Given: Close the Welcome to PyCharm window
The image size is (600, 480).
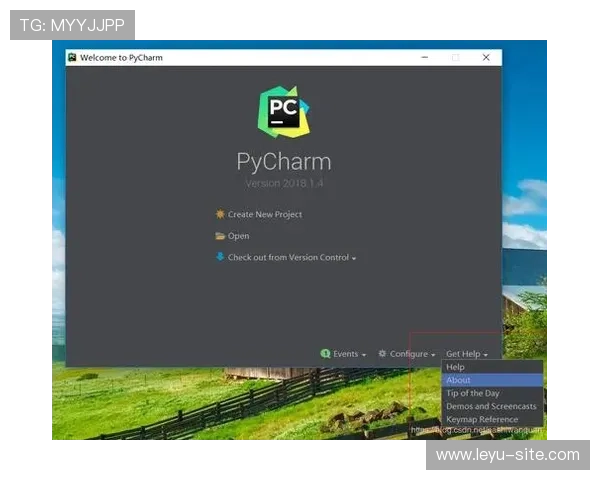Looking at the screenshot, I should pyautogui.click(x=486, y=57).
